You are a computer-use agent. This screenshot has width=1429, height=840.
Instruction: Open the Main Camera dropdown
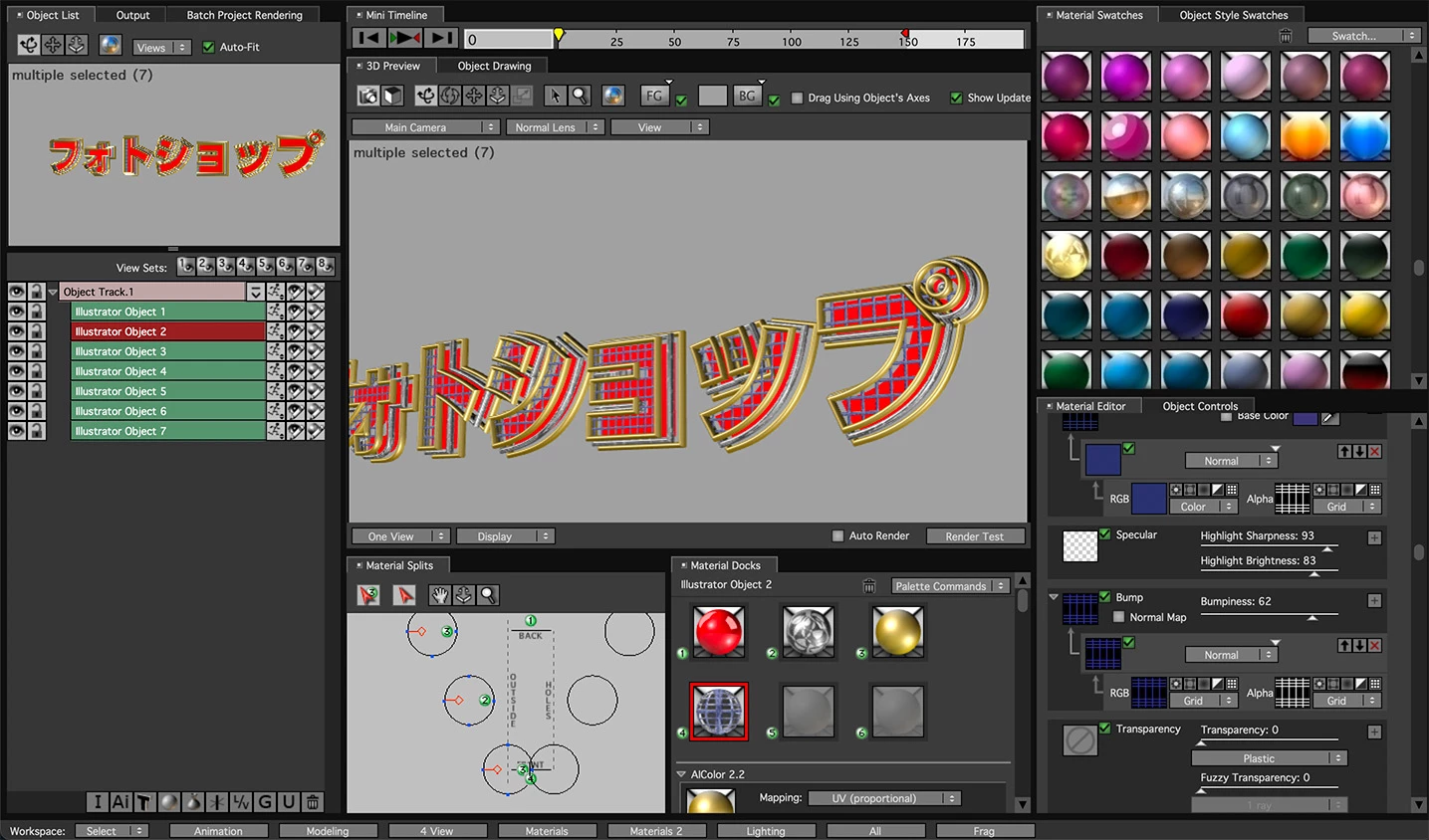[x=425, y=127]
